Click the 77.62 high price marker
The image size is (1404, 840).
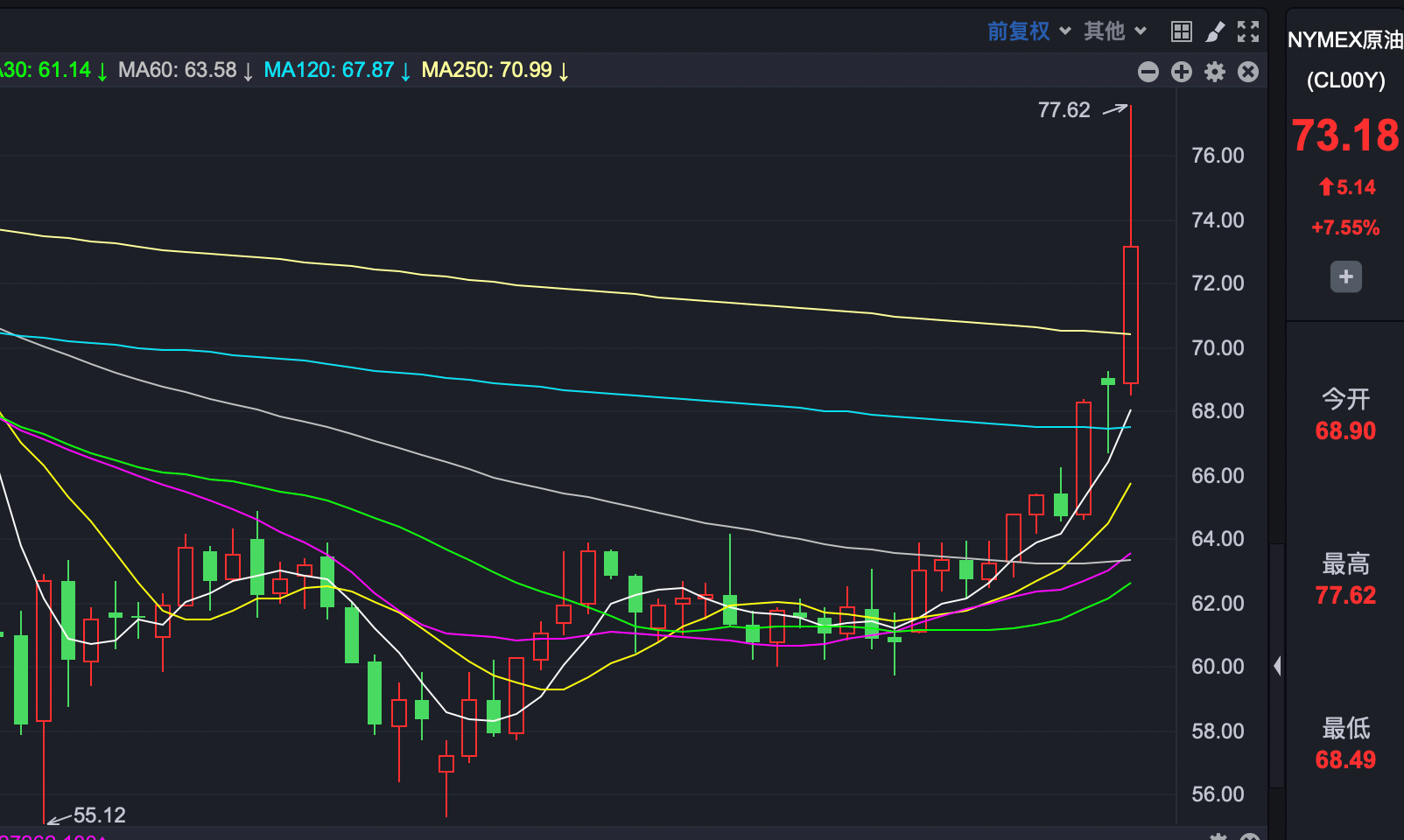(1064, 110)
